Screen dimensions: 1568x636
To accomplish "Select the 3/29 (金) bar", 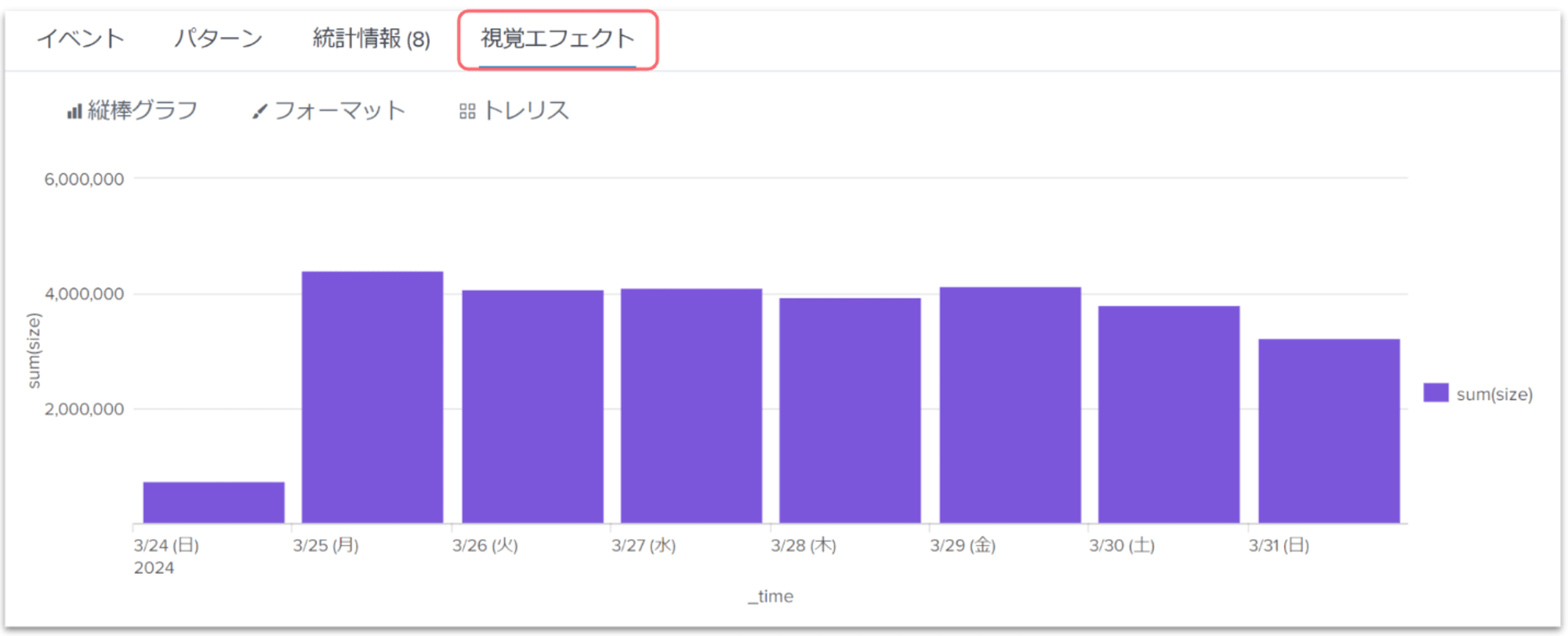I will pyautogui.click(x=1010, y=405).
